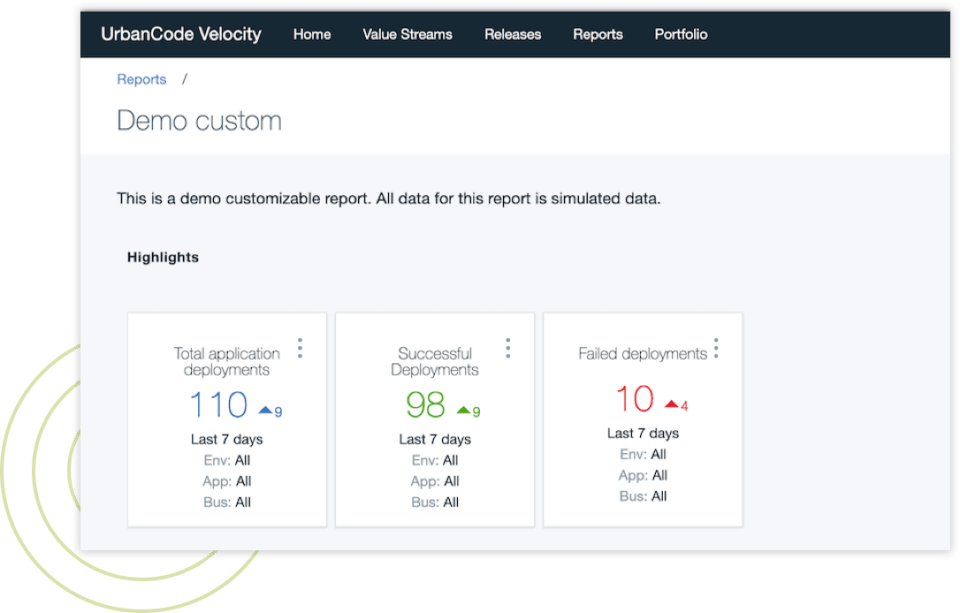Open Value Streams navigation item
Screen dimensions: 960x613
click(x=407, y=34)
